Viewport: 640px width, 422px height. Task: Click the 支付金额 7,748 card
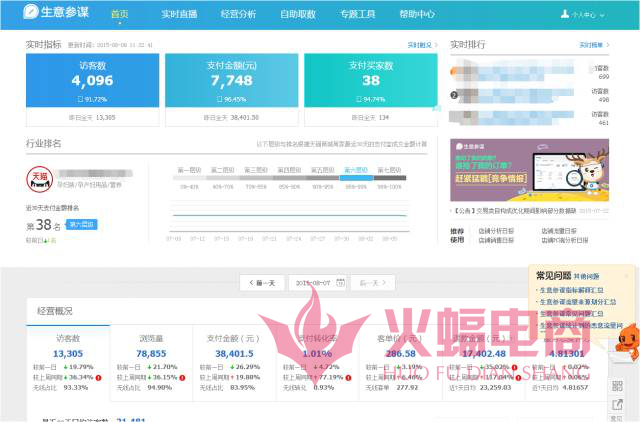231,80
